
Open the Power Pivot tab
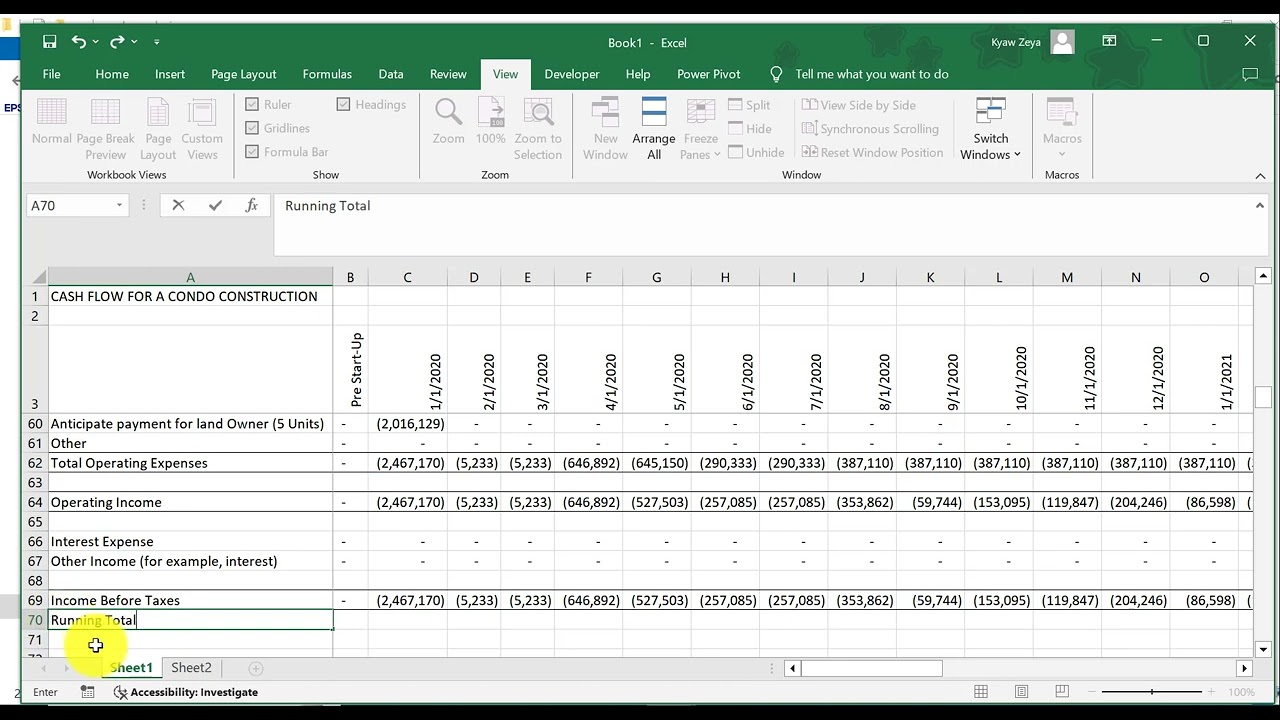(708, 74)
